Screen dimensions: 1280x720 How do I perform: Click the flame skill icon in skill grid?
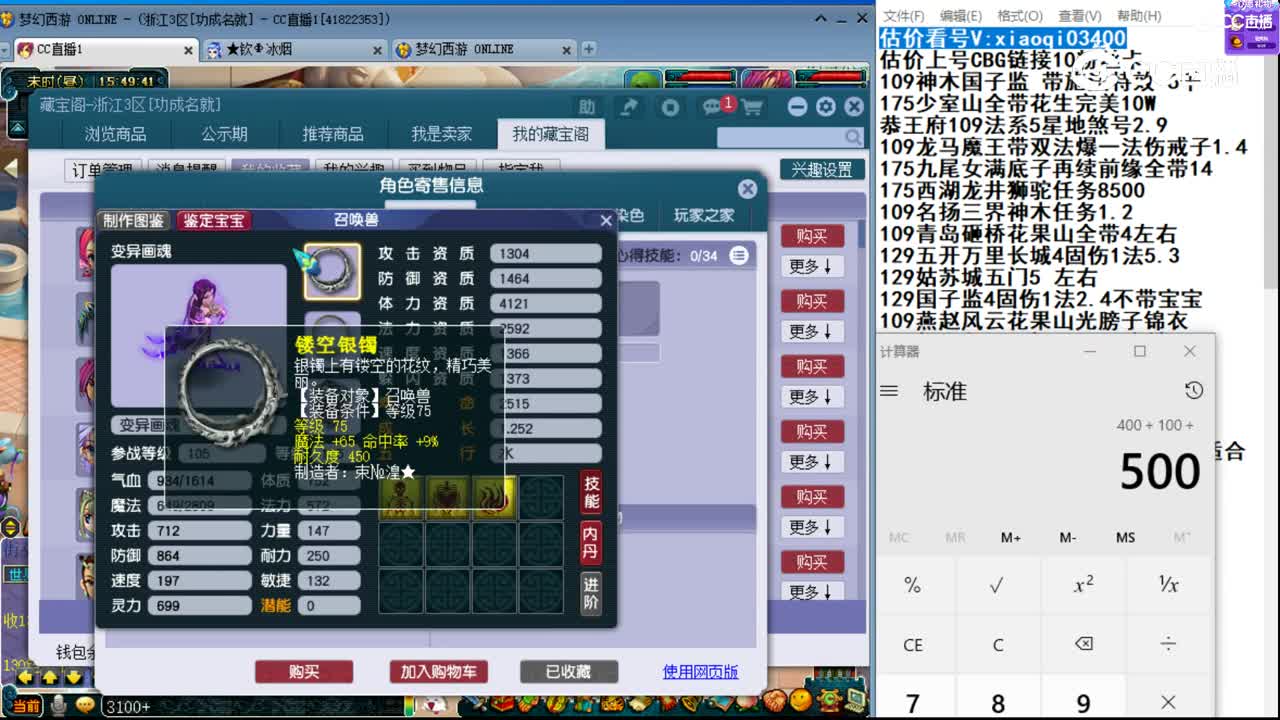click(495, 498)
